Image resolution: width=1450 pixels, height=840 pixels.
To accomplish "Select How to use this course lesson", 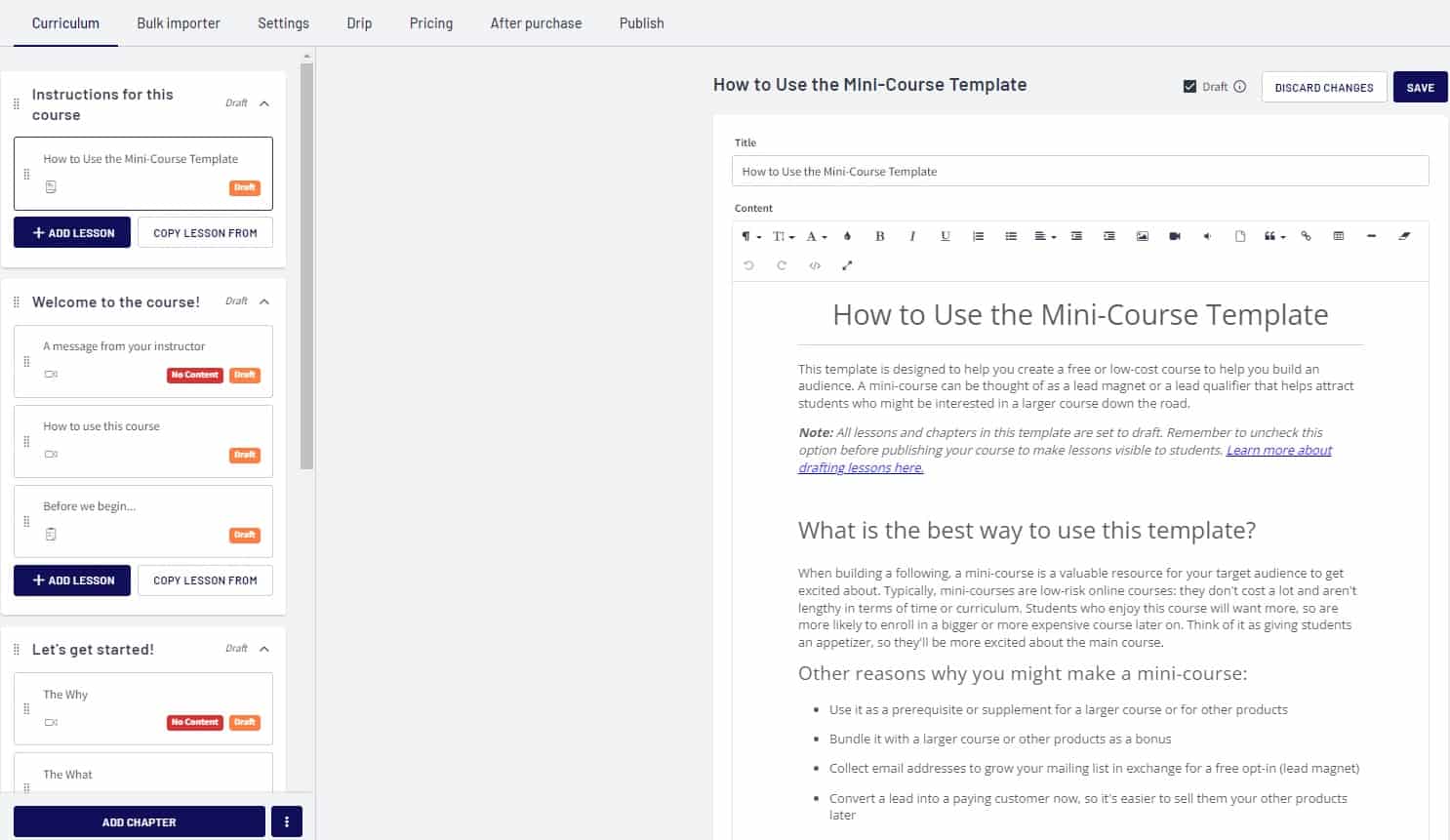I will [143, 441].
